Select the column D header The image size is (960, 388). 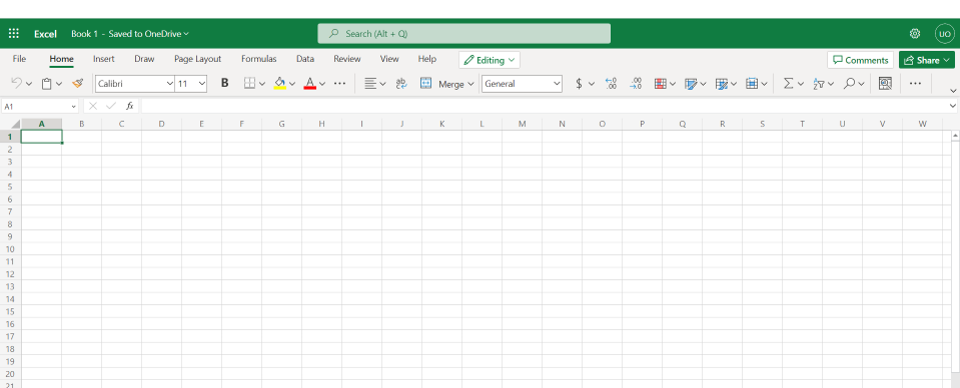click(162, 124)
